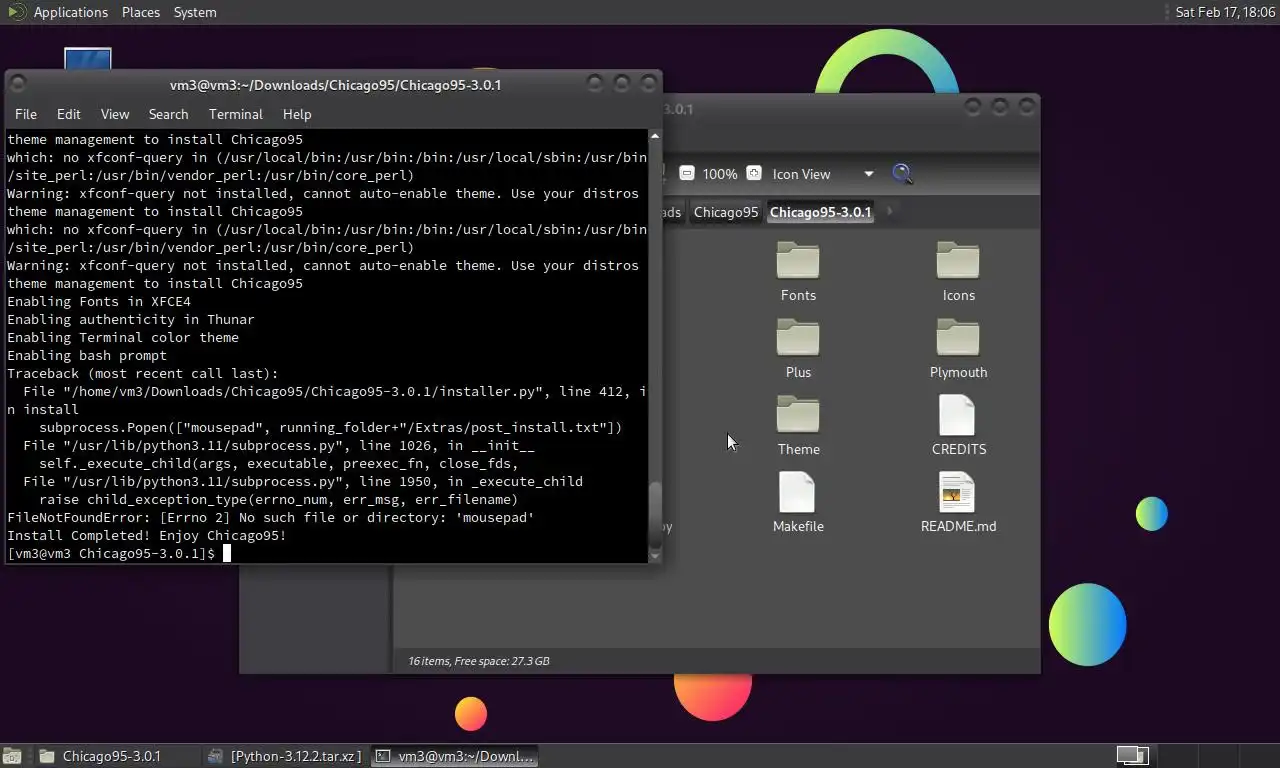The image size is (1280, 768).
Task: Open the terminal View menu
Action: (115, 114)
